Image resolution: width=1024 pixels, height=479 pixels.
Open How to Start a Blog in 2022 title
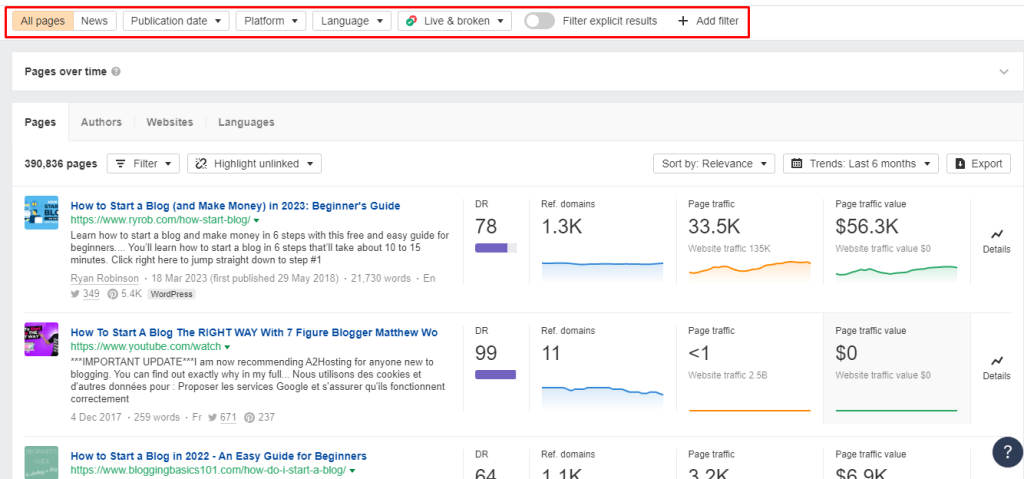(219, 456)
